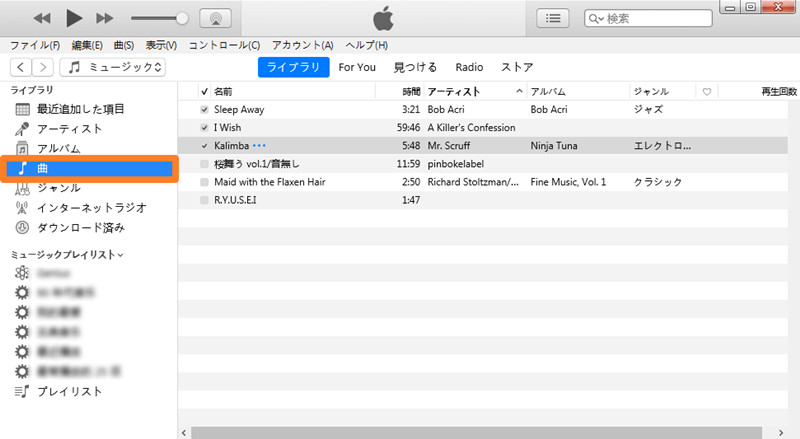Screen dimensions: 800x439
Task: Check the R.Y.U.S.E.I checkbox
Action: coord(205,200)
